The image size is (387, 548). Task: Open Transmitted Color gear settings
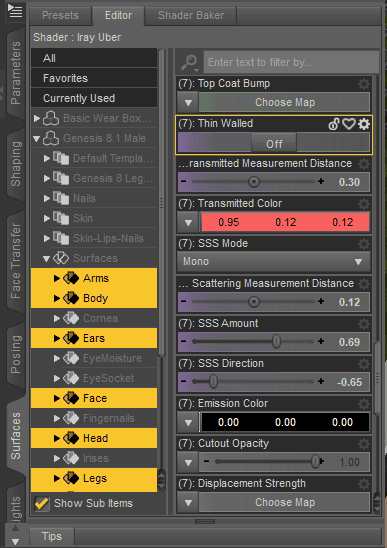364,204
